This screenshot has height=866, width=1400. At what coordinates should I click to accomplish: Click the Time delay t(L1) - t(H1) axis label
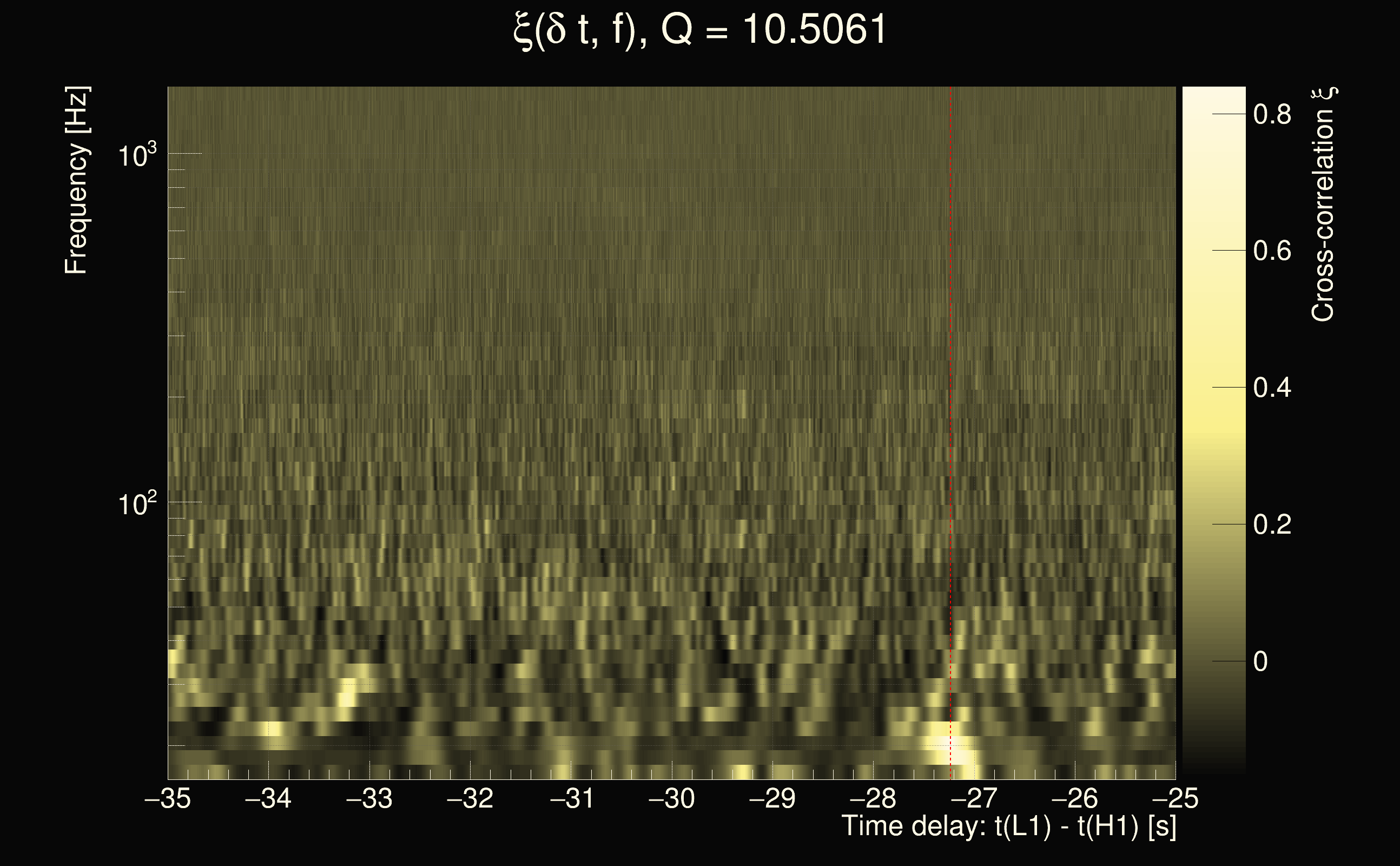1008,826
